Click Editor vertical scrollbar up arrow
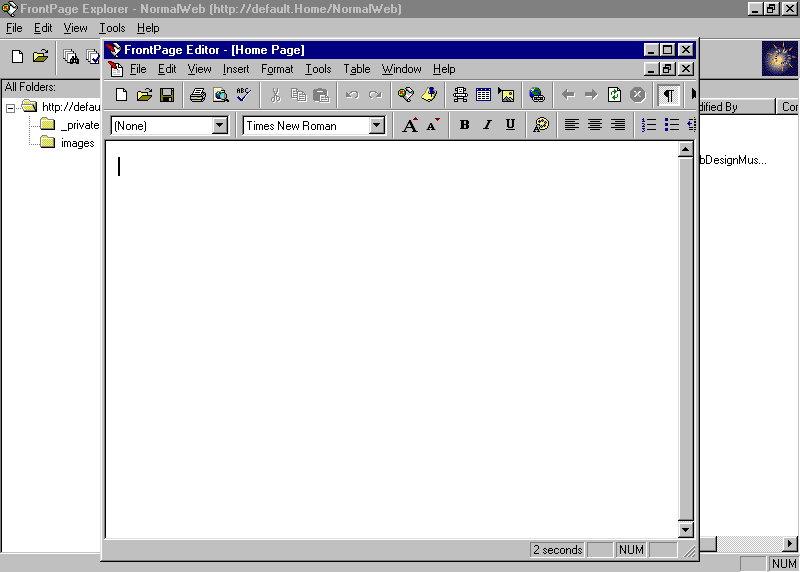This screenshot has width=800, height=572. [x=685, y=150]
